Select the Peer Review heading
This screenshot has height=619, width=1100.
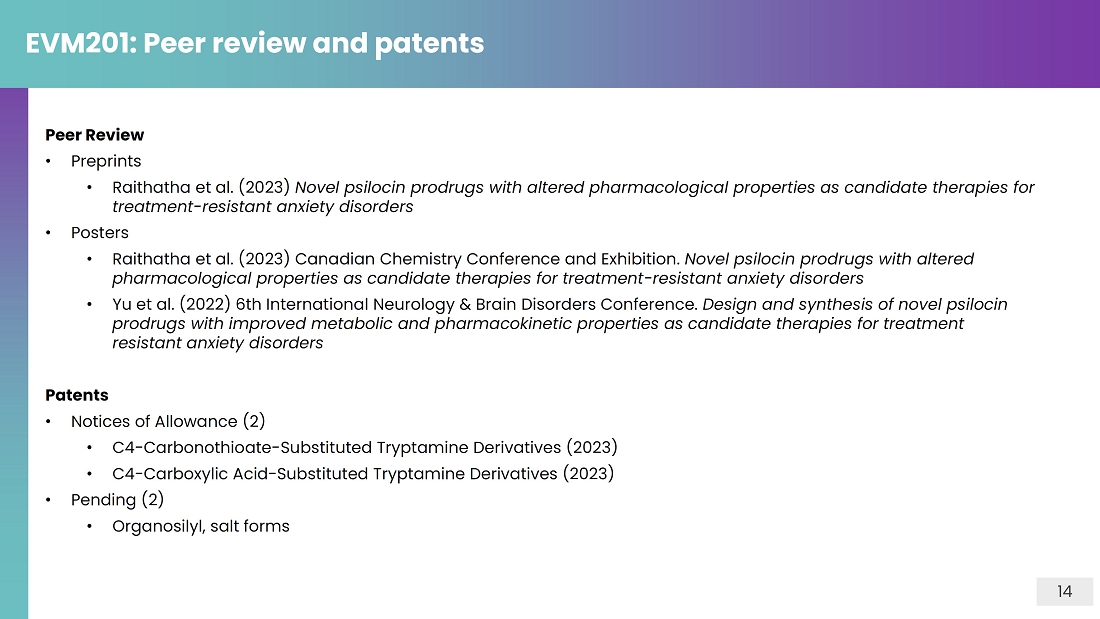(95, 135)
